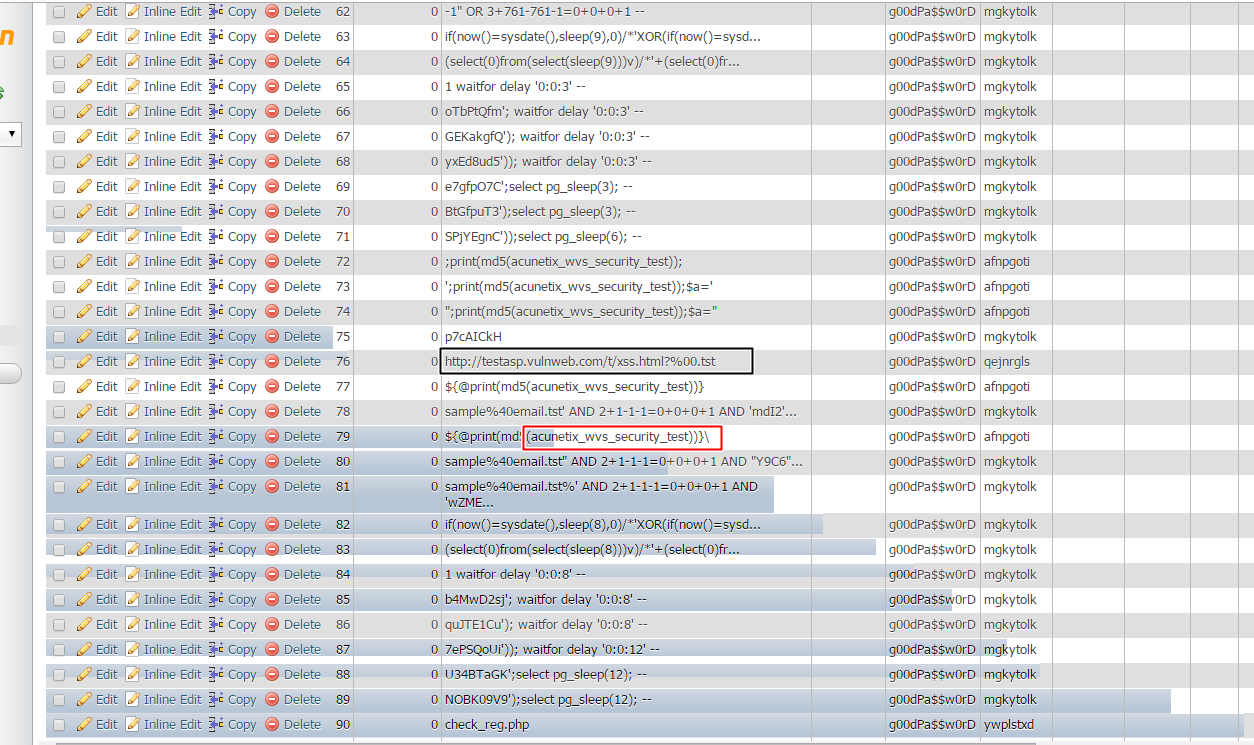The width and height of the screenshot is (1254, 745).
Task: Click the pencil Edit icon in row 70
Action: 84,212
